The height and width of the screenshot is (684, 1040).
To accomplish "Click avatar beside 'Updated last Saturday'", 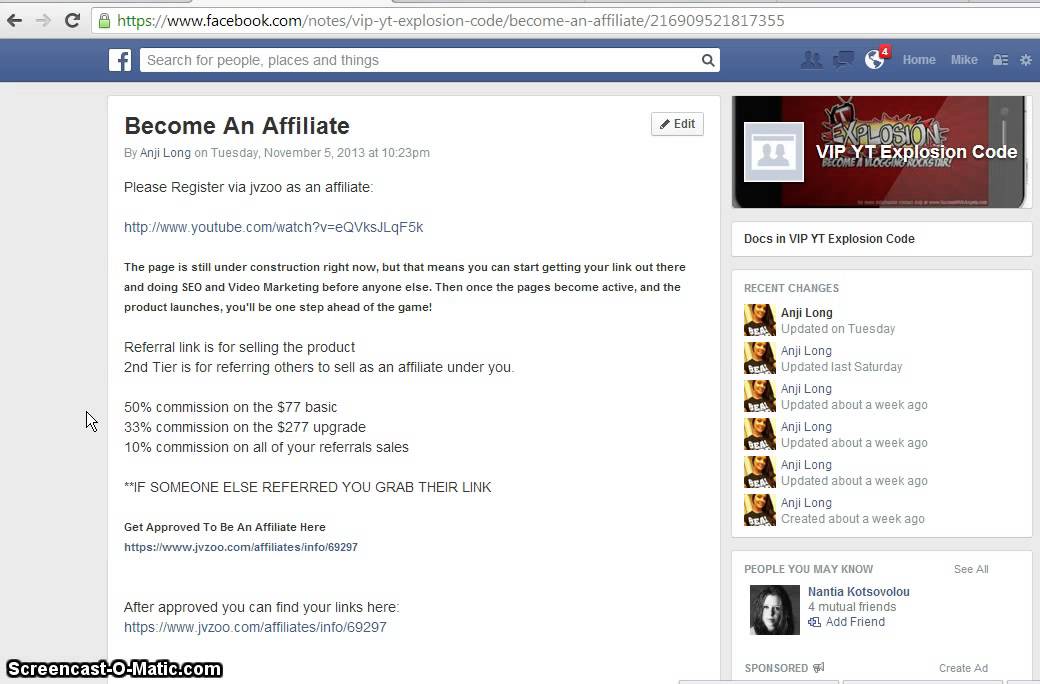I will click(x=760, y=358).
